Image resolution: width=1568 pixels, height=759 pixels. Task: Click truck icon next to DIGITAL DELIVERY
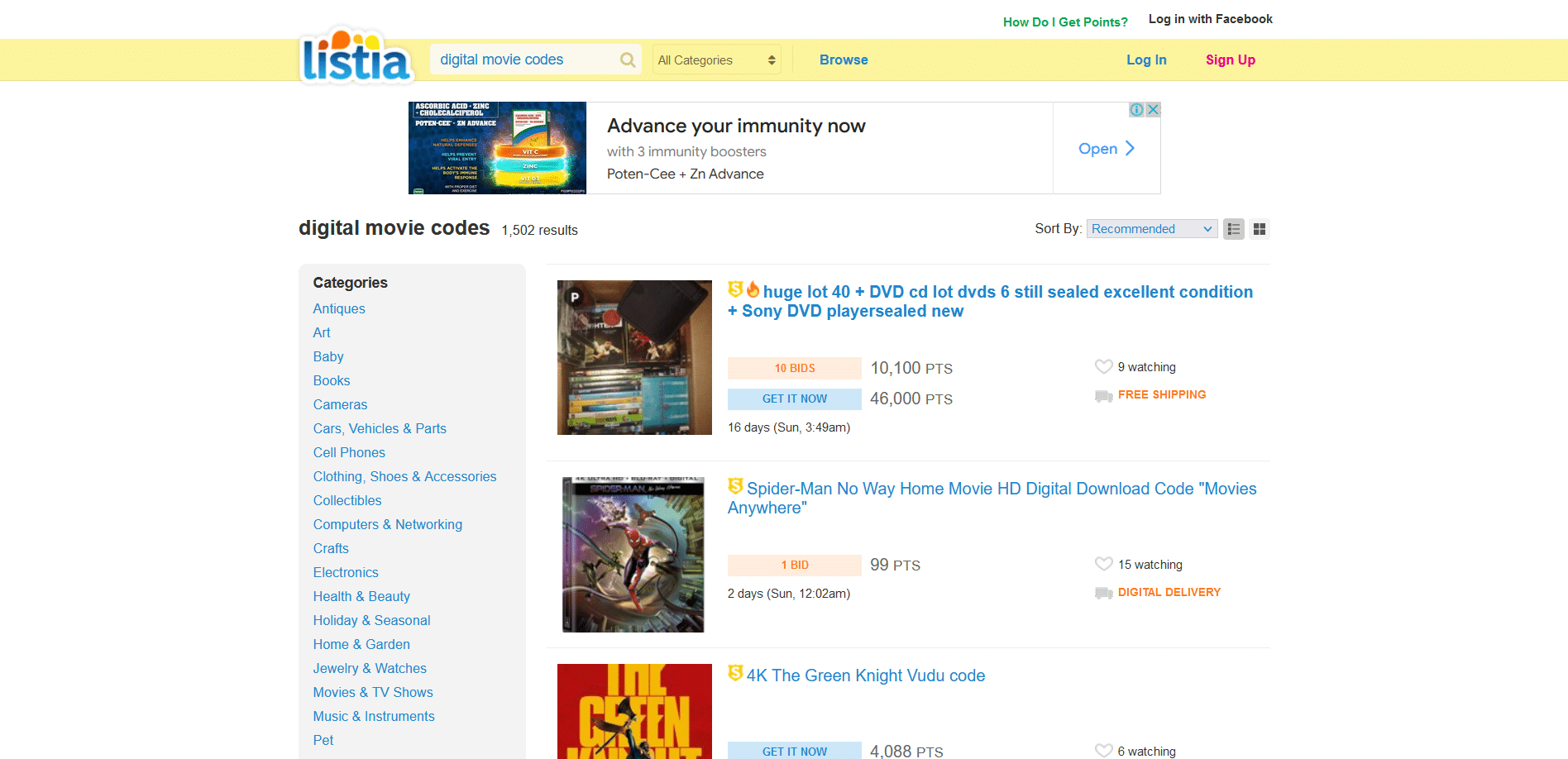[x=1103, y=593]
